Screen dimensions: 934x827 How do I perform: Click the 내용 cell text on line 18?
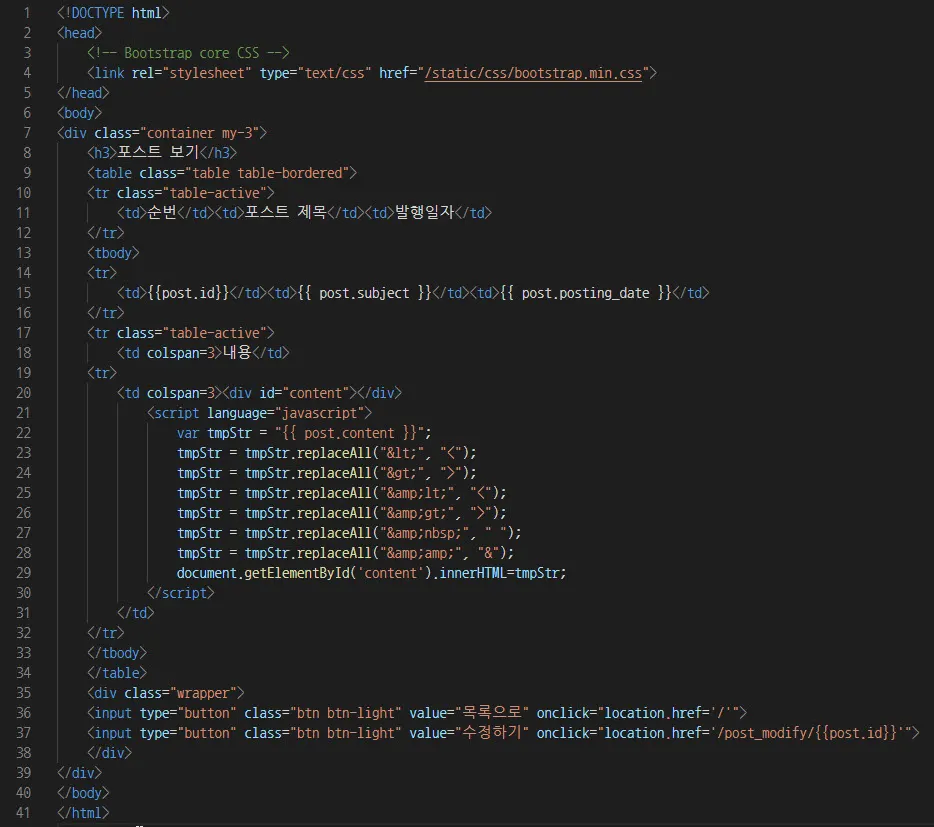point(239,353)
